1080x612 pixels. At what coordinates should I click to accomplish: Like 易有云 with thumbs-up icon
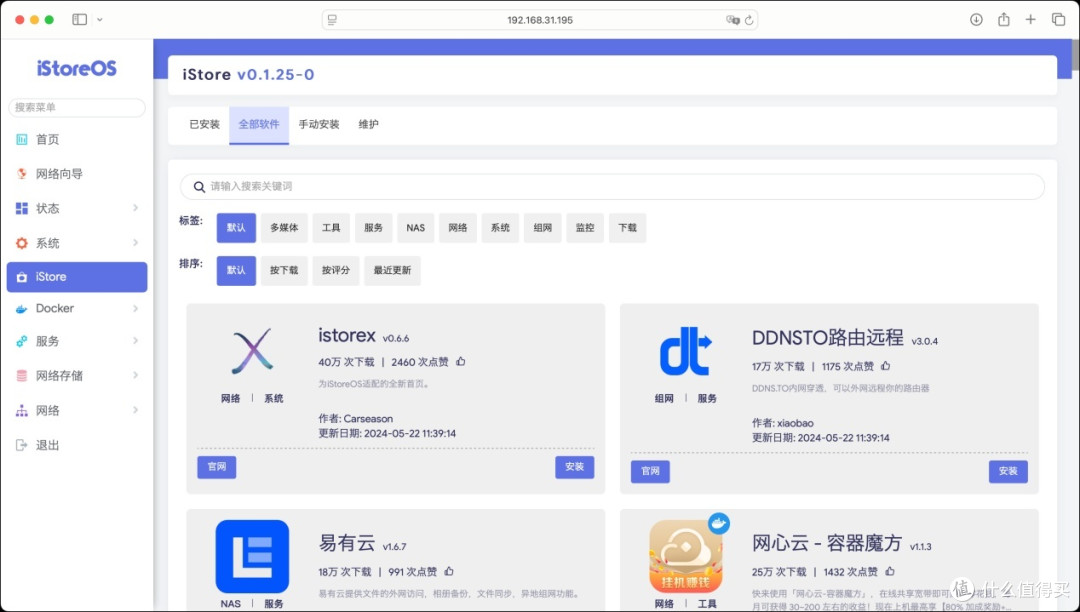click(x=449, y=571)
